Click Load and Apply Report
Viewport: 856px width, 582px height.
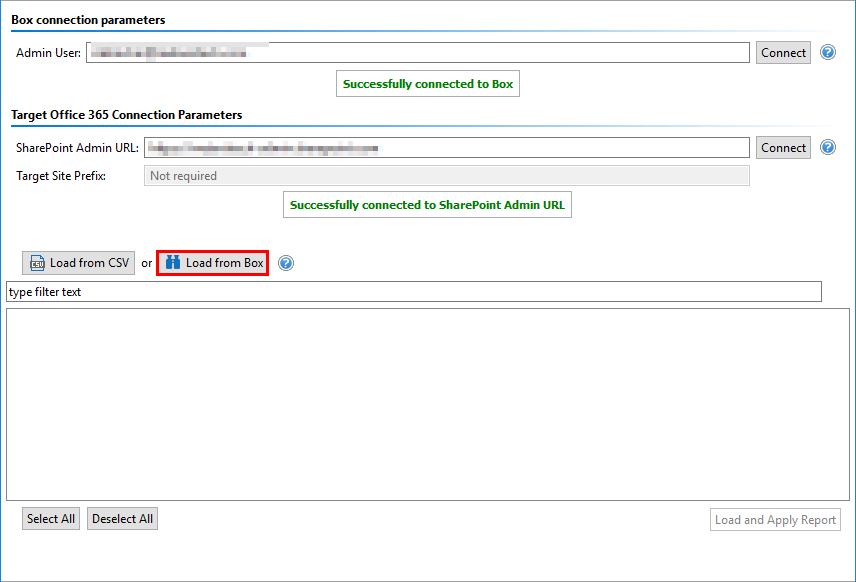click(775, 519)
